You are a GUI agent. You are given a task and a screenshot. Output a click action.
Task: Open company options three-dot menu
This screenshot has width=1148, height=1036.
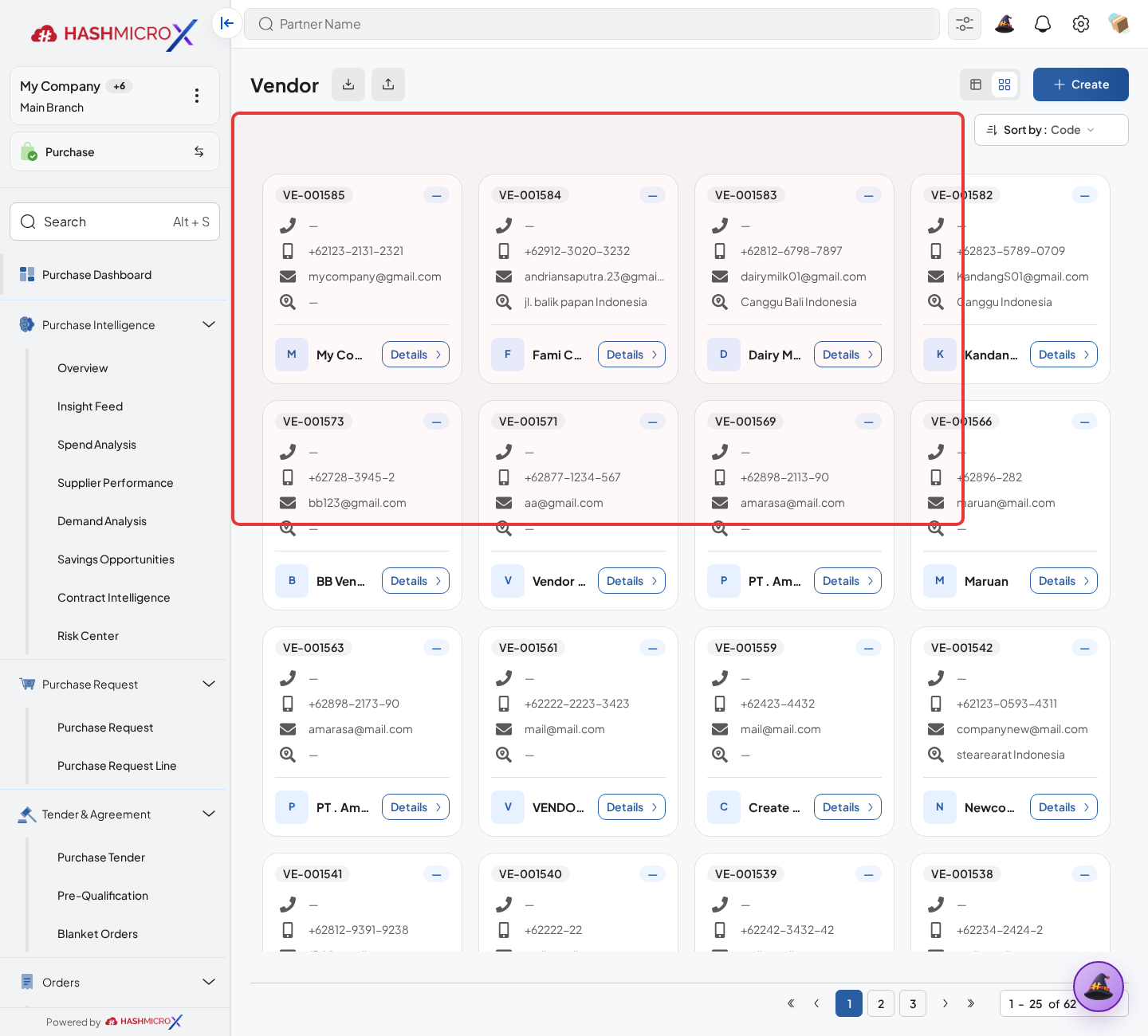tap(197, 96)
